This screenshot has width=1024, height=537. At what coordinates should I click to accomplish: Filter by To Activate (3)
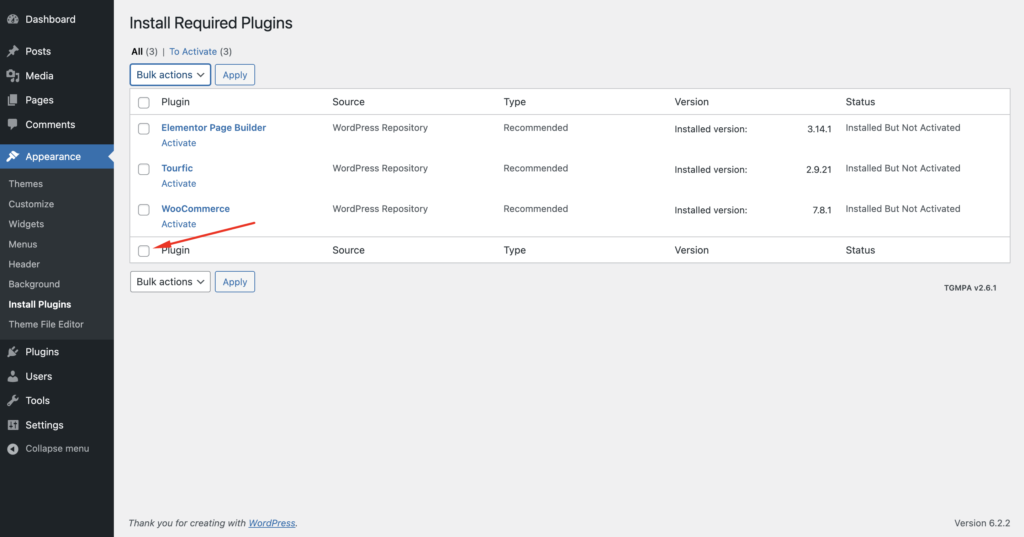[x=200, y=52]
